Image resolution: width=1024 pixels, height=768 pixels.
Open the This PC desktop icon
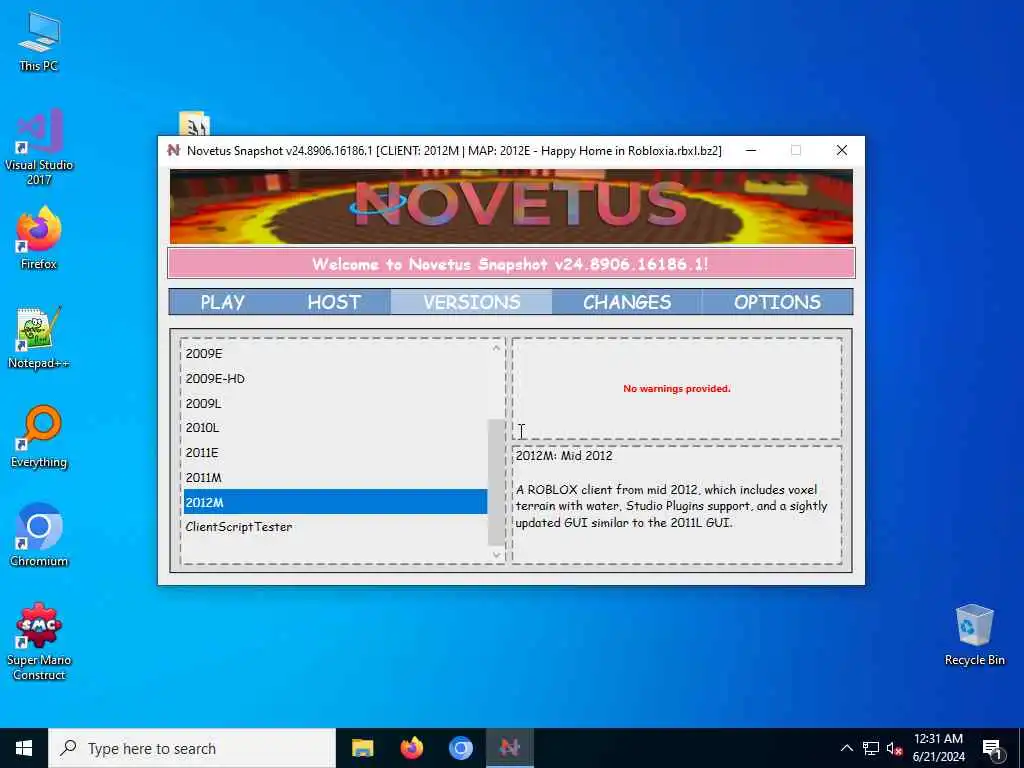pyautogui.click(x=39, y=40)
